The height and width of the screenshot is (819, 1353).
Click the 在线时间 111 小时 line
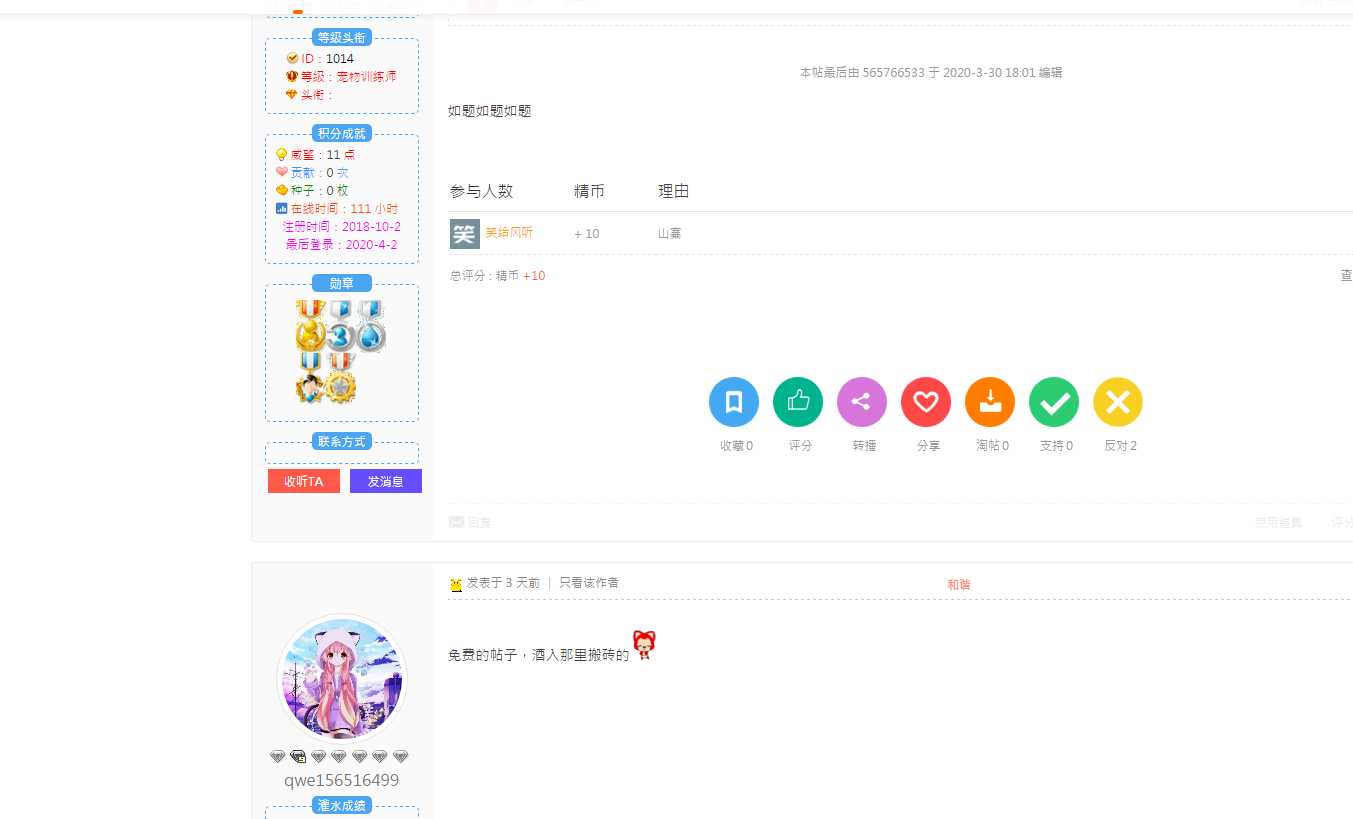[x=344, y=209]
